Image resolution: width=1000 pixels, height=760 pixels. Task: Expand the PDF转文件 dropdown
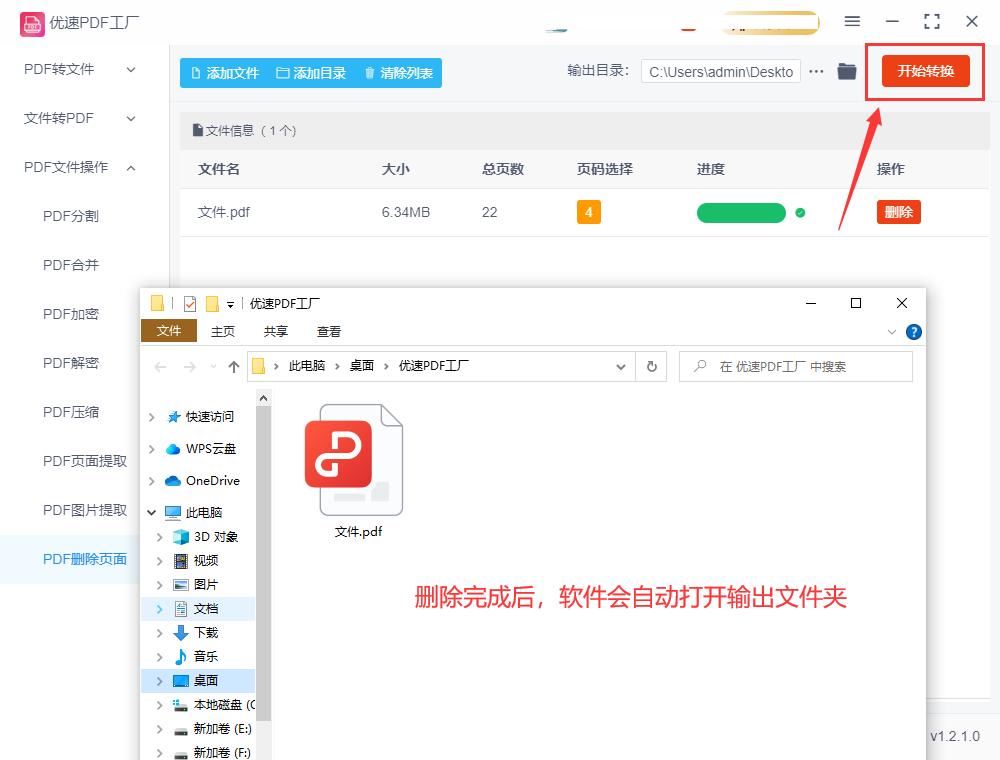(130, 70)
